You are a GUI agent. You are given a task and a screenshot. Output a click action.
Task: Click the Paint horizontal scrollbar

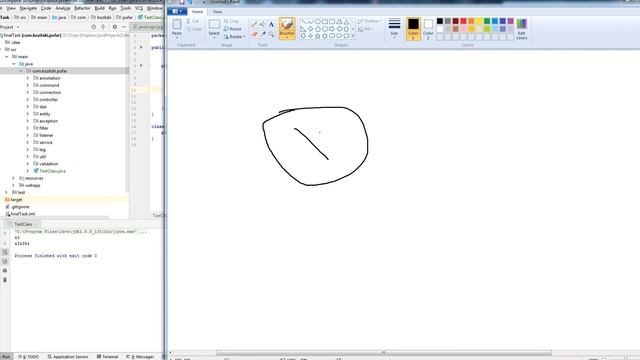point(383,353)
